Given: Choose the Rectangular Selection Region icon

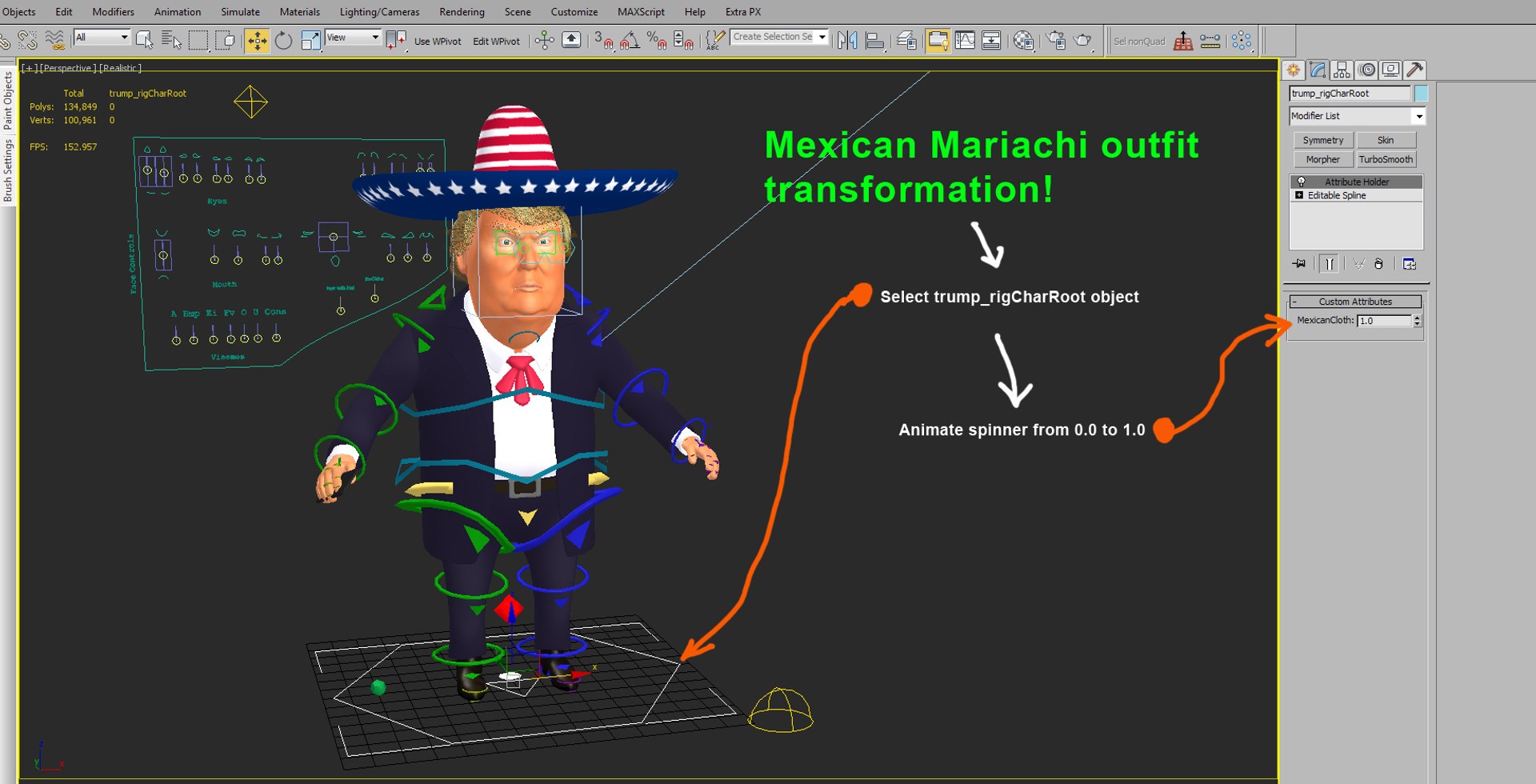Looking at the screenshot, I should click(x=198, y=40).
